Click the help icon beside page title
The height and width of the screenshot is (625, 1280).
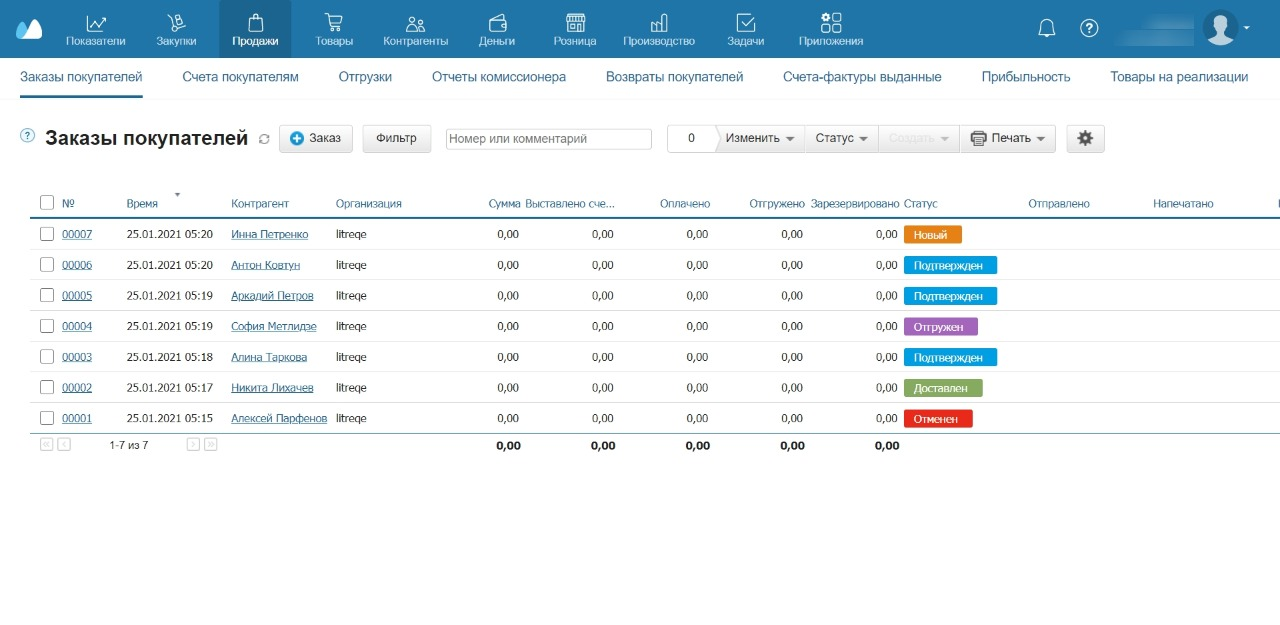click(x=27, y=136)
